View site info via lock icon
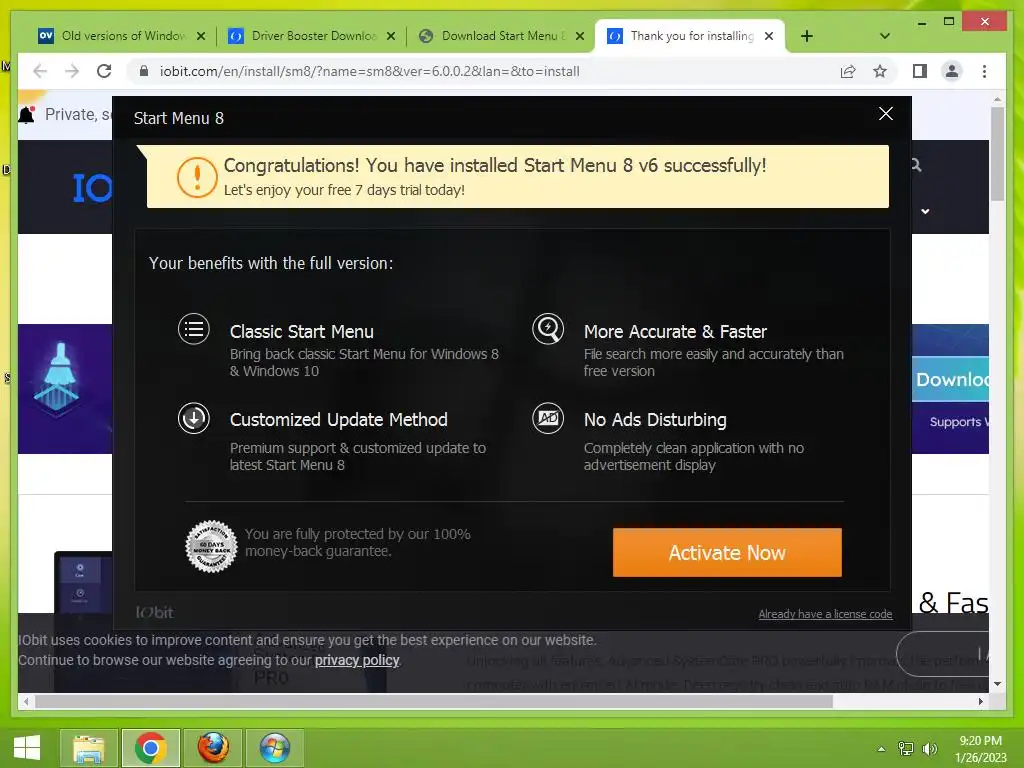This screenshot has width=1024, height=768. click(x=144, y=71)
